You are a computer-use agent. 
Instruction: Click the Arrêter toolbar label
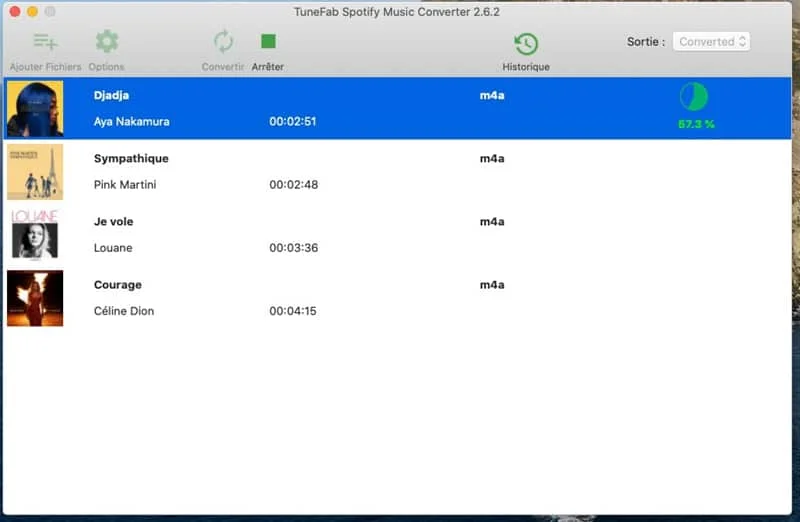[x=268, y=67]
